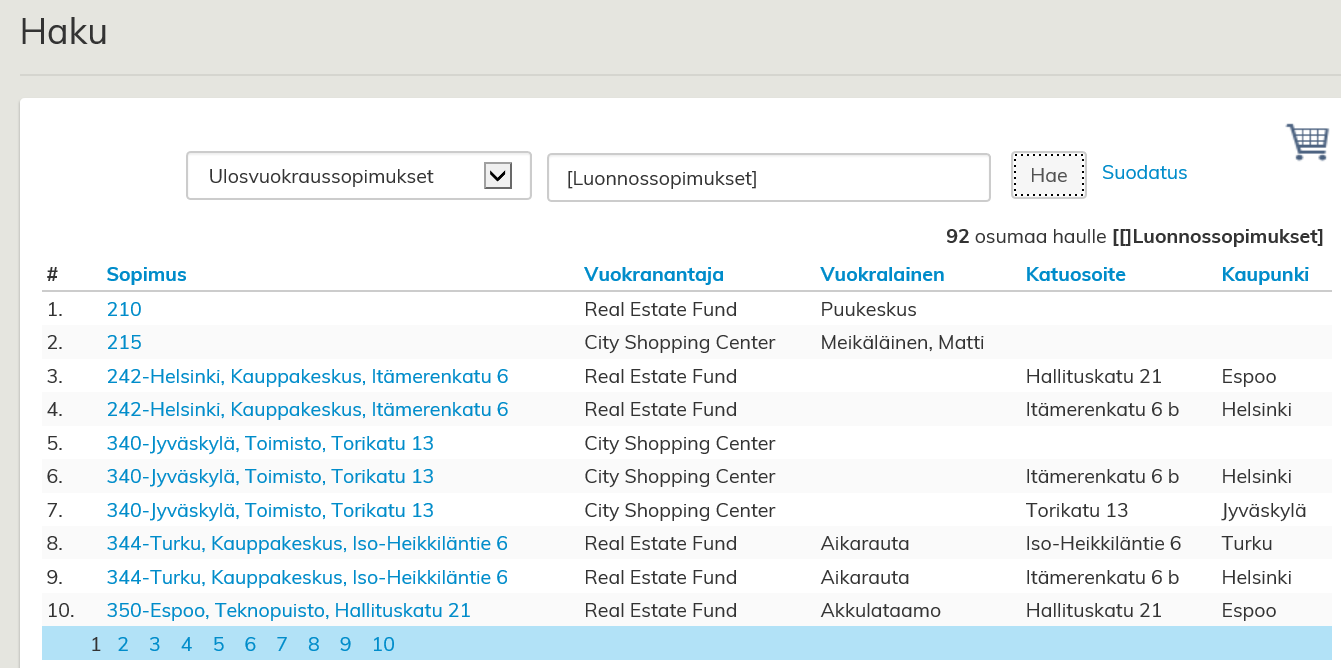Open 344-Turku contract in row 8
Screen dimensions: 1341x668
coord(307,544)
